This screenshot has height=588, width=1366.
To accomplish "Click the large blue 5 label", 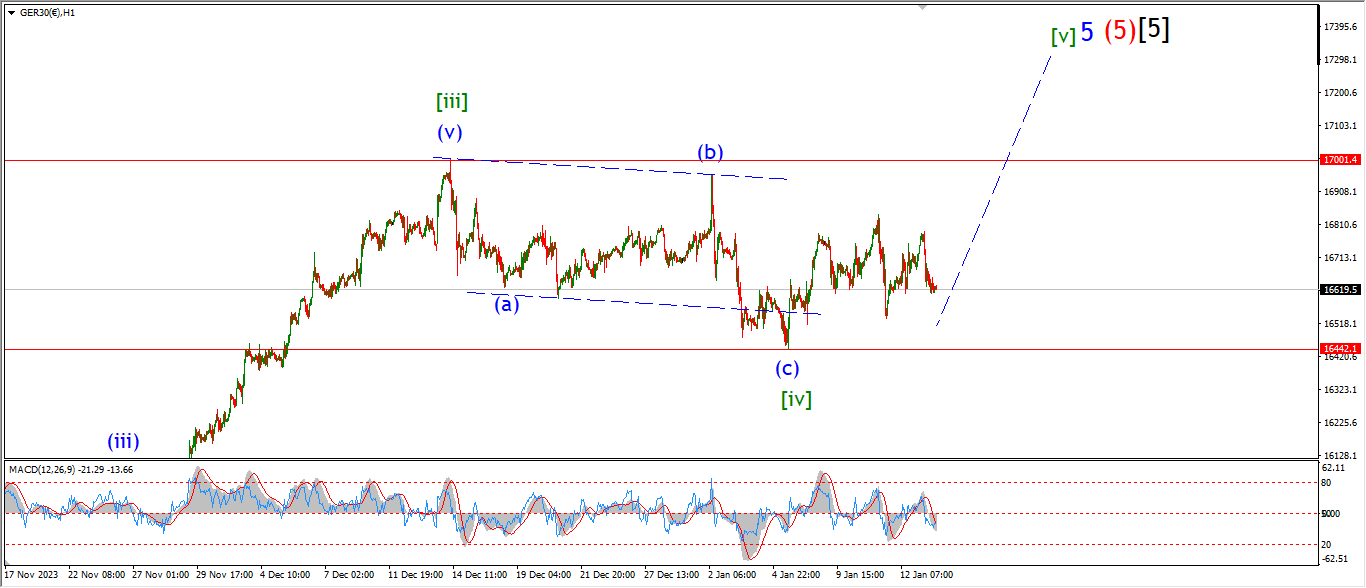I will pyautogui.click(x=1086, y=32).
